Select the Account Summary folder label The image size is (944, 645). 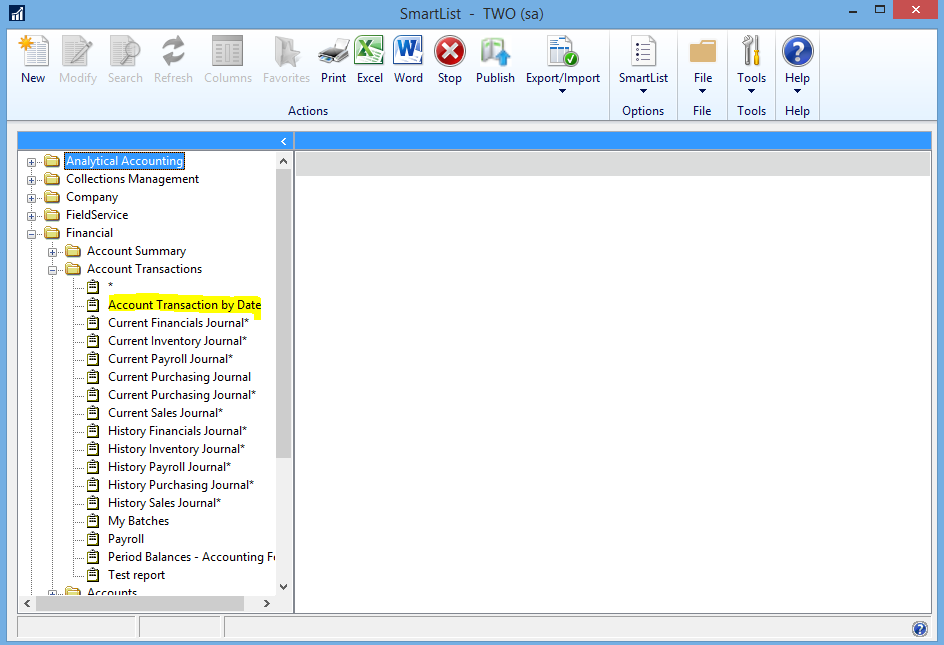click(x=136, y=251)
